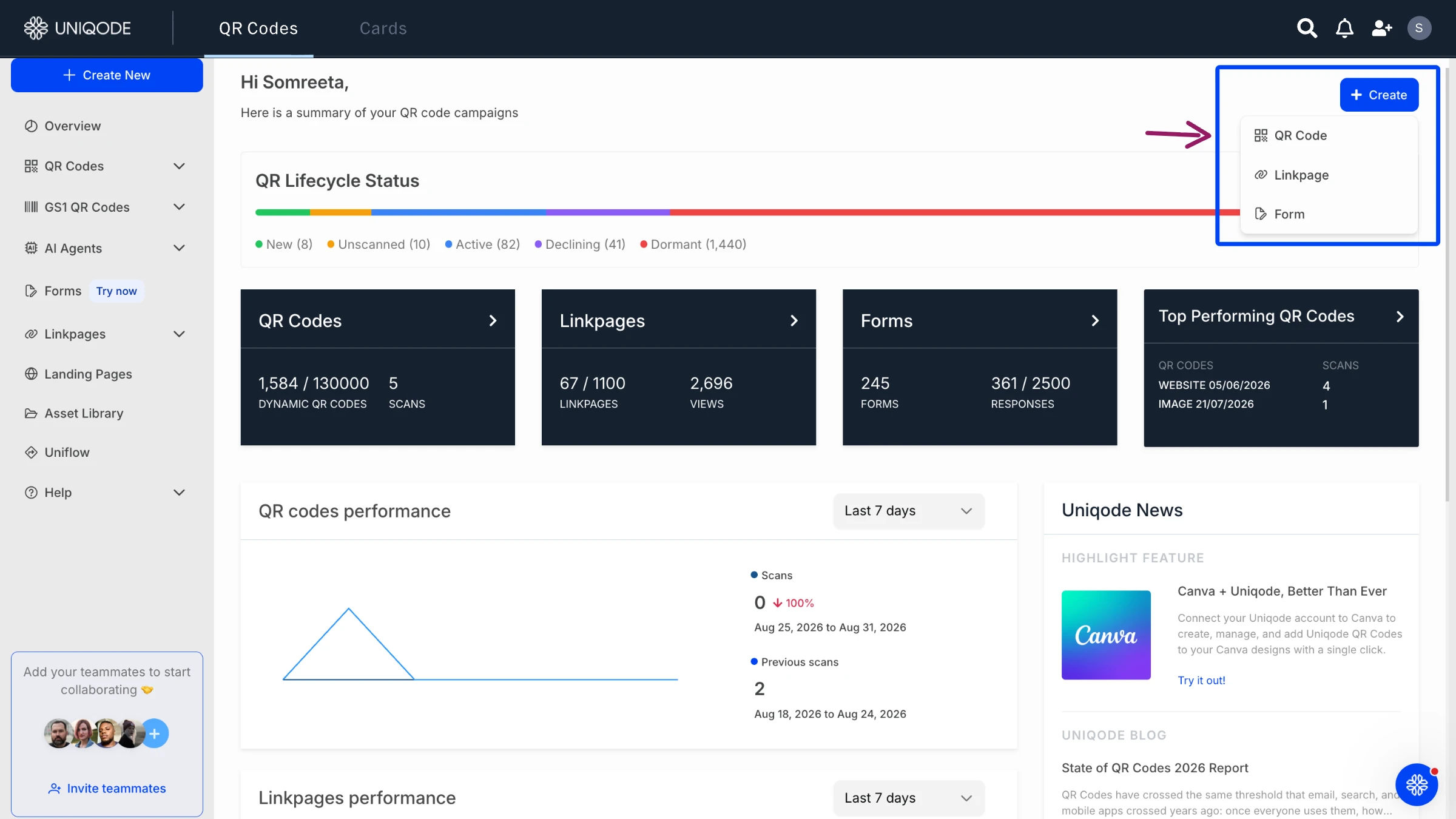Screen dimensions: 1456x819
Task: Click the Help question mark icon
Action: (31, 493)
